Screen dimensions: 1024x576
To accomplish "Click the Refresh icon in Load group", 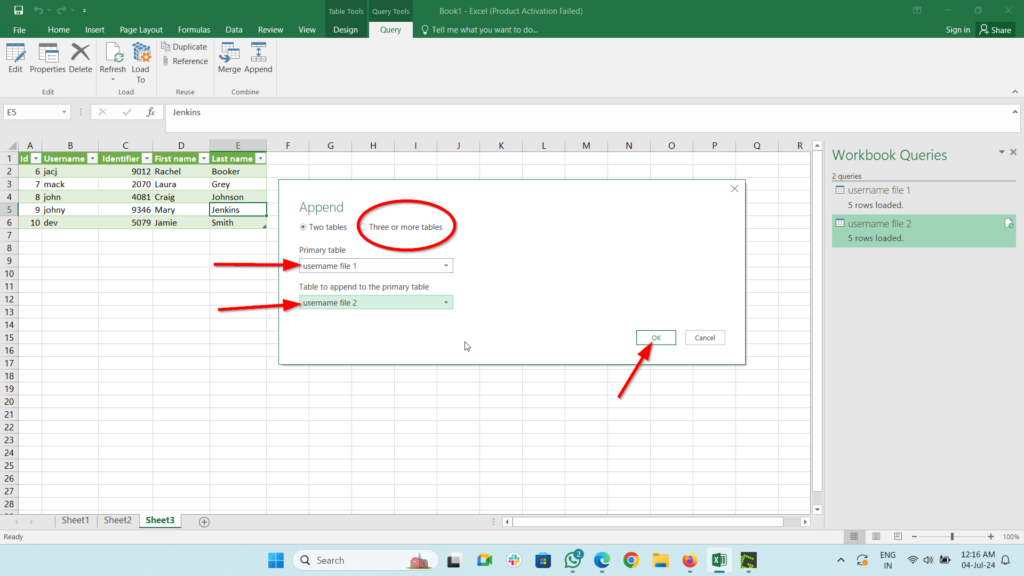I will click(x=112, y=62).
